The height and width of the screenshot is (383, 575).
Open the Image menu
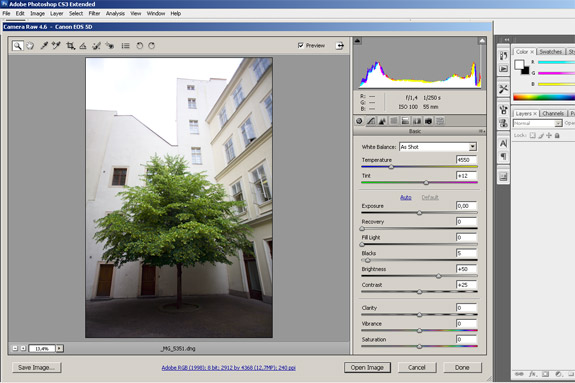click(x=37, y=14)
